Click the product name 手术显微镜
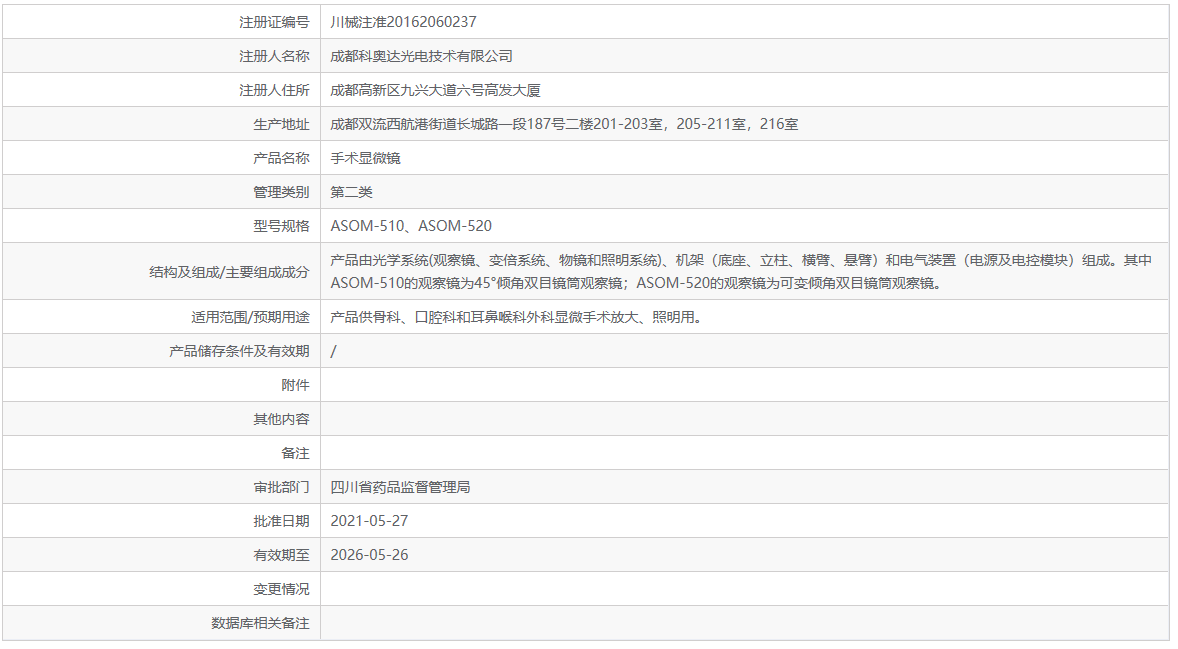1178x649 pixels. coord(364,157)
